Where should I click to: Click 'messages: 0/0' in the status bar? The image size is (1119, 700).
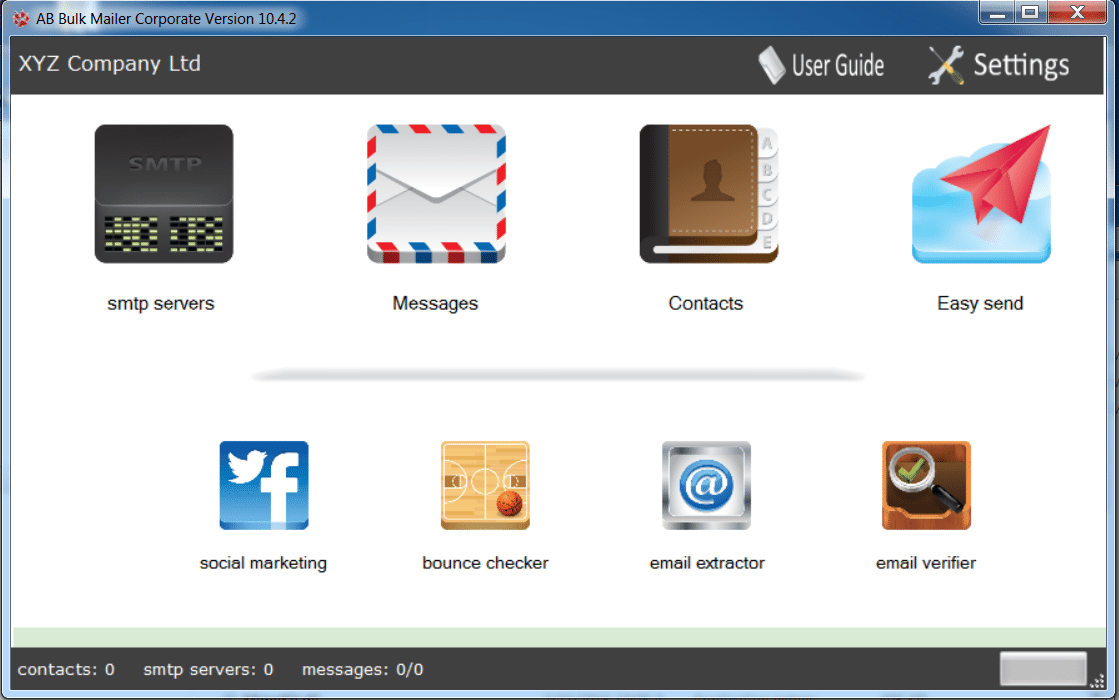coord(363,669)
